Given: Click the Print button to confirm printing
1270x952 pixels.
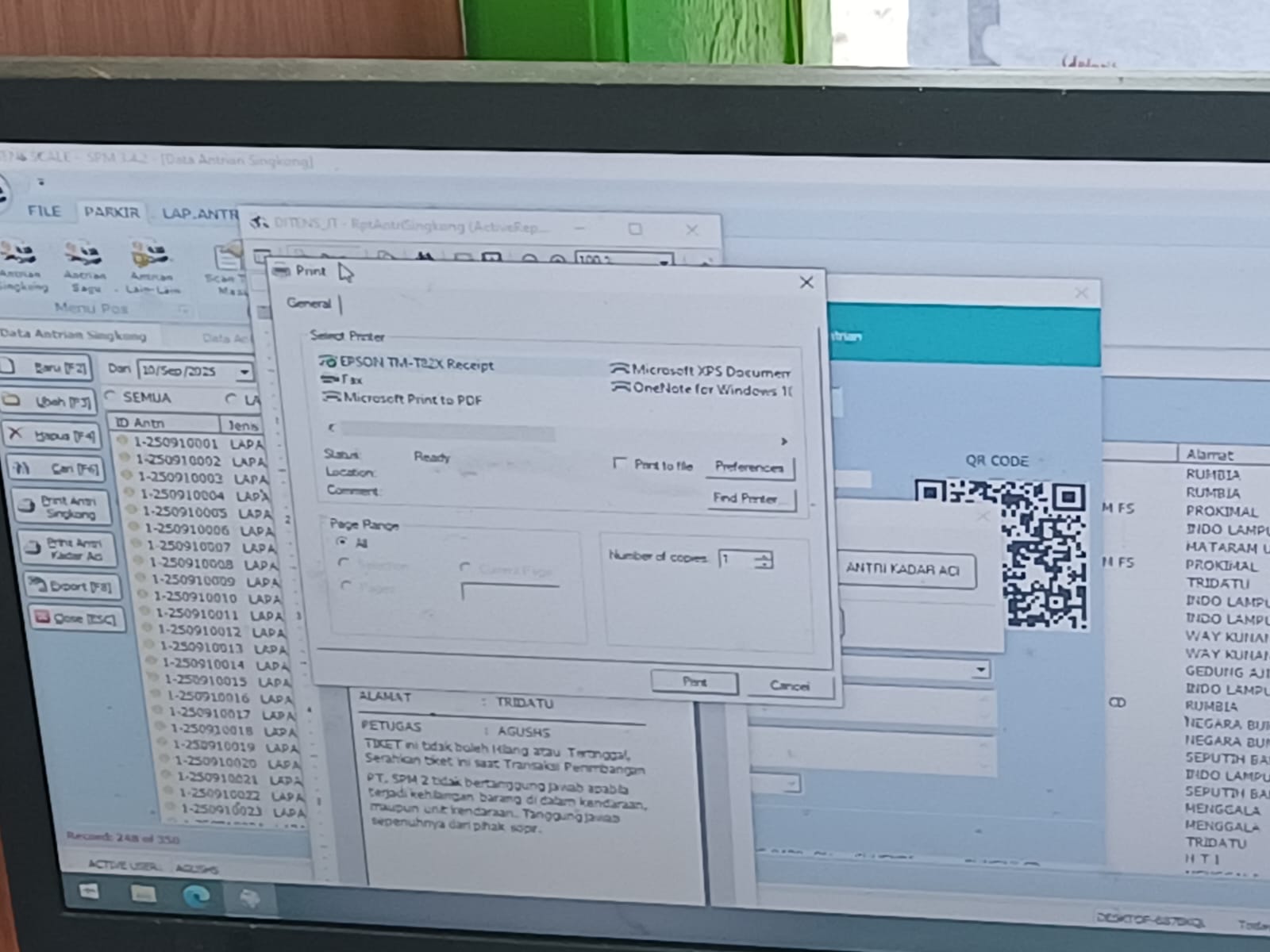Looking at the screenshot, I should pos(694,681).
